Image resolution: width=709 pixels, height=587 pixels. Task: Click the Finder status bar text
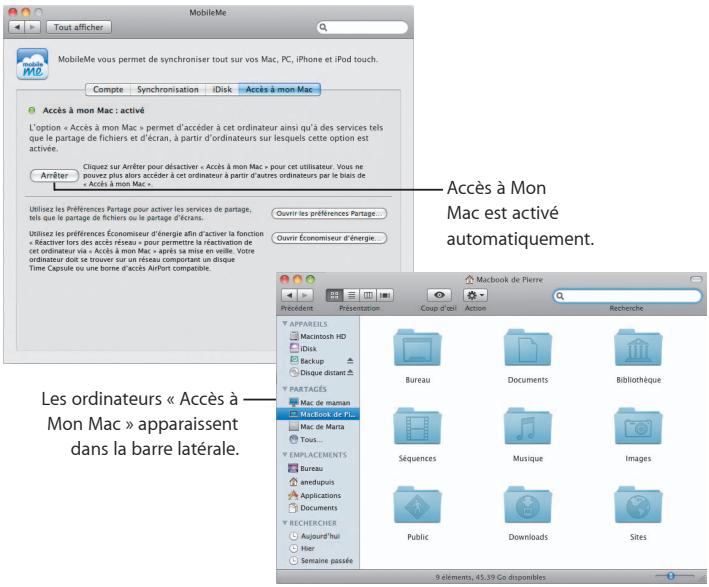tap(491, 577)
